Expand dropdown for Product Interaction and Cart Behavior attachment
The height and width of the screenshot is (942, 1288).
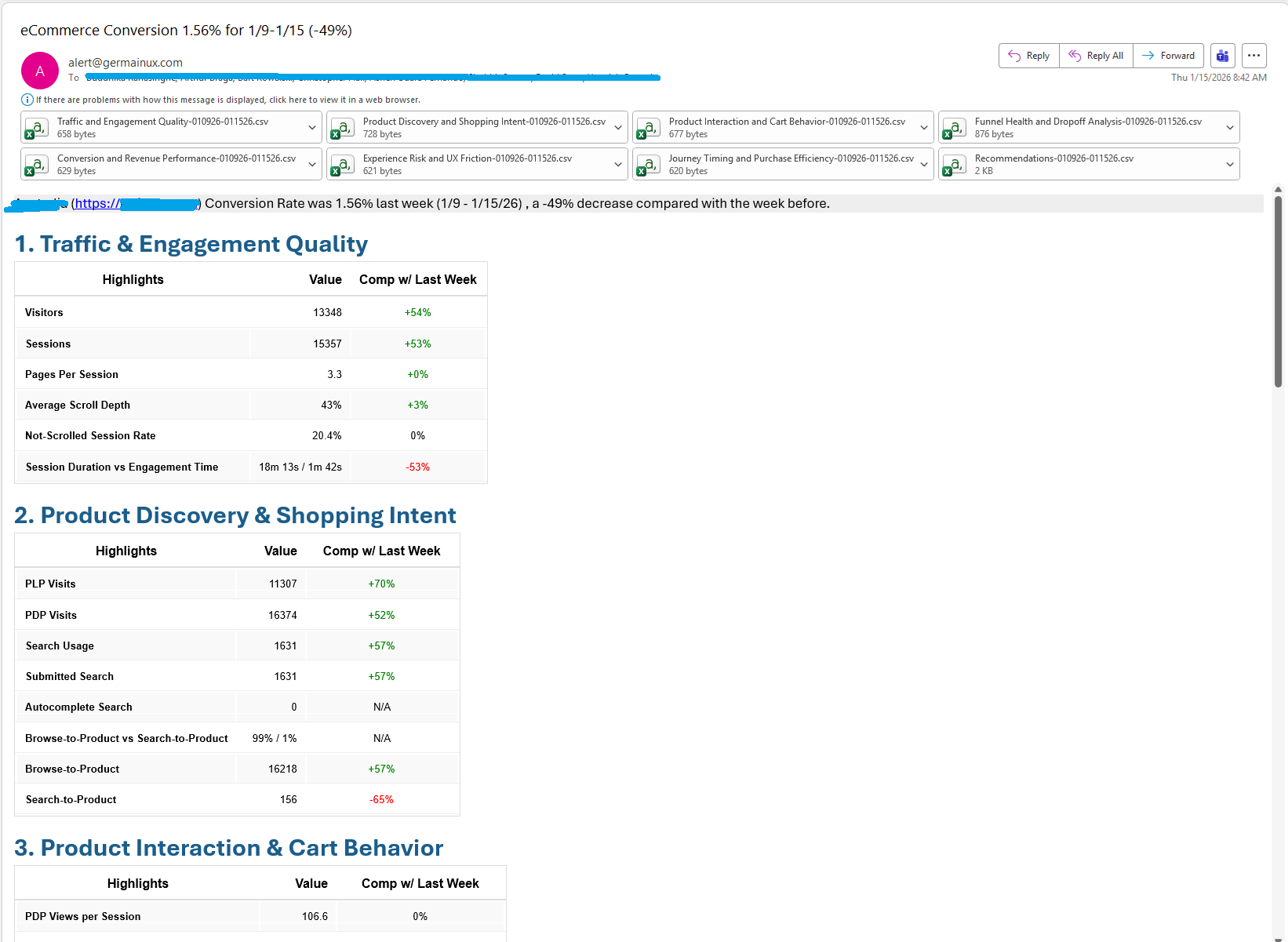[924, 128]
